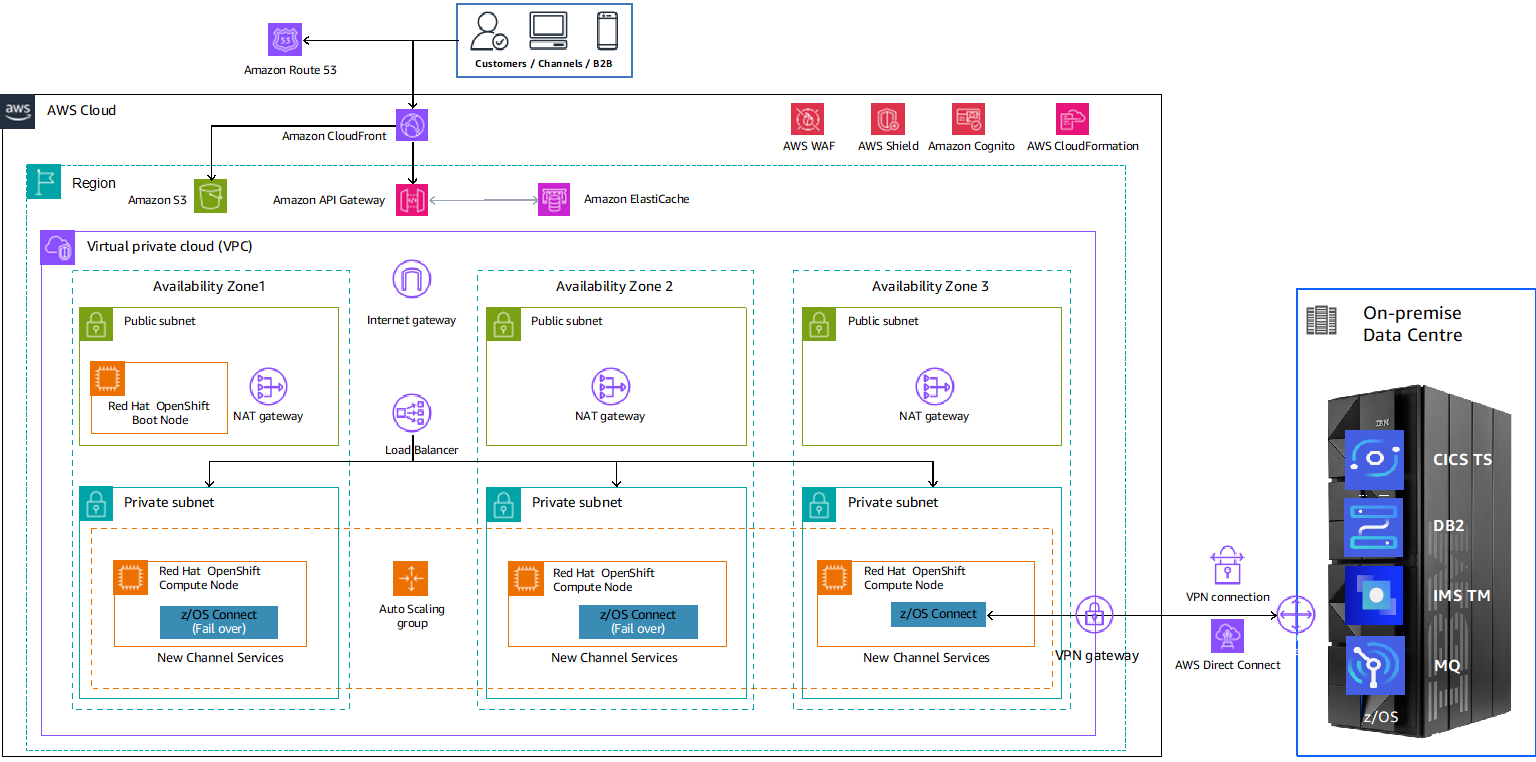
Task: Click the z/OS Connect box in Availability Zone 3
Action: pos(937,615)
